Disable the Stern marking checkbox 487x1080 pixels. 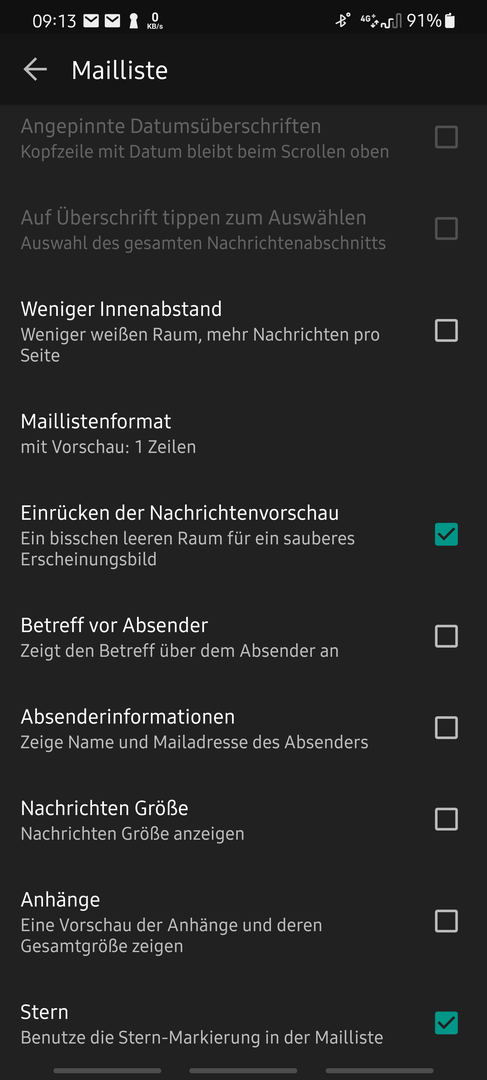pyautogui.click(x=446, y=1023)
